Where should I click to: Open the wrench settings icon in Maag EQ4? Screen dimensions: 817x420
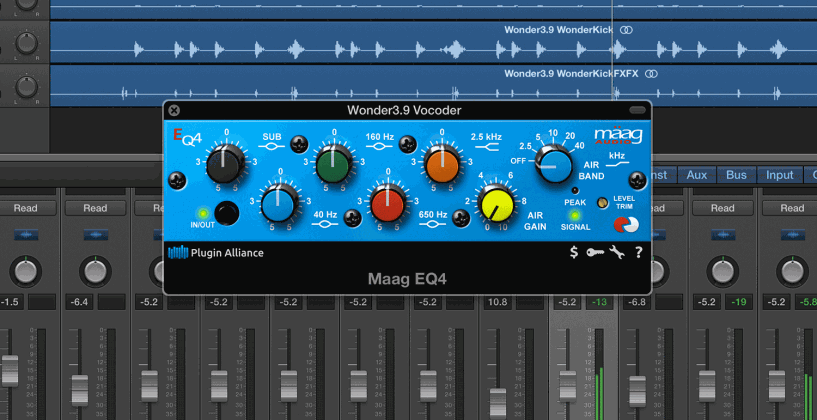click(x=616, y=253)
